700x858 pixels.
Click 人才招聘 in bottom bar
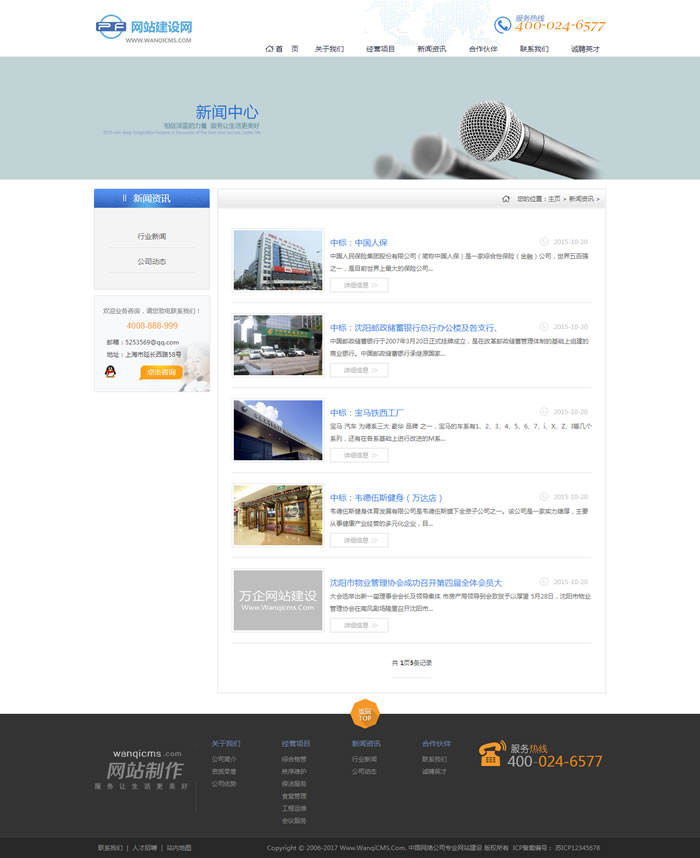pyautogui.click(x=144, y=848)
